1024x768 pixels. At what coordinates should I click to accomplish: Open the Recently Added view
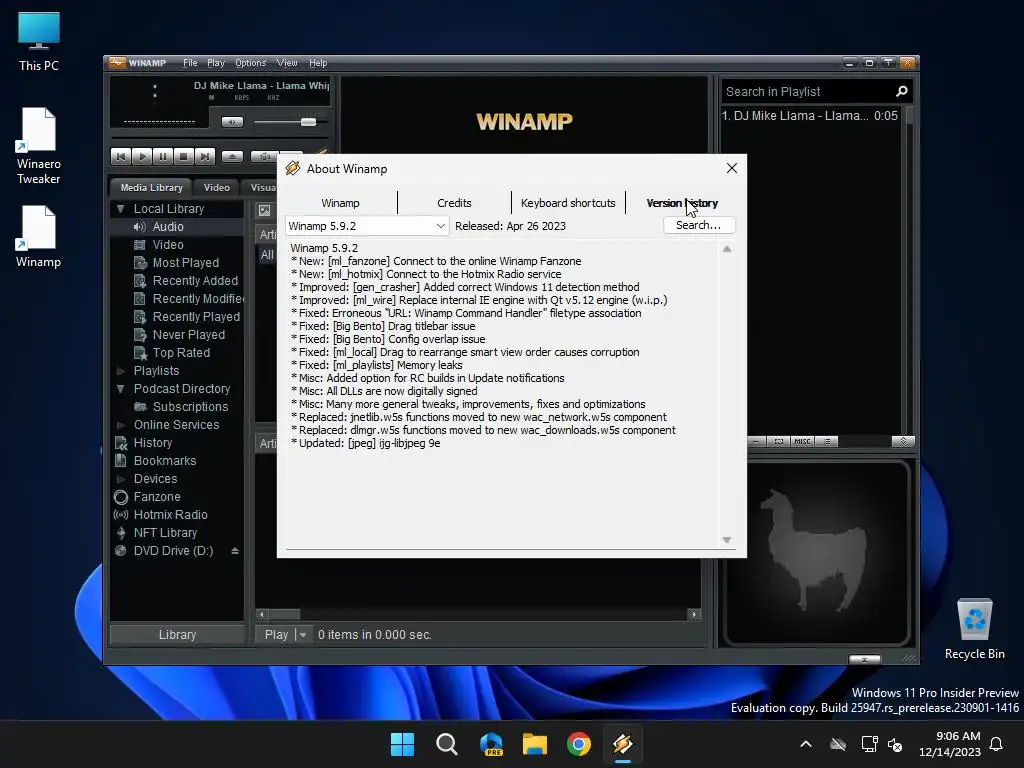pyautogui.click(x=195, y=281)
